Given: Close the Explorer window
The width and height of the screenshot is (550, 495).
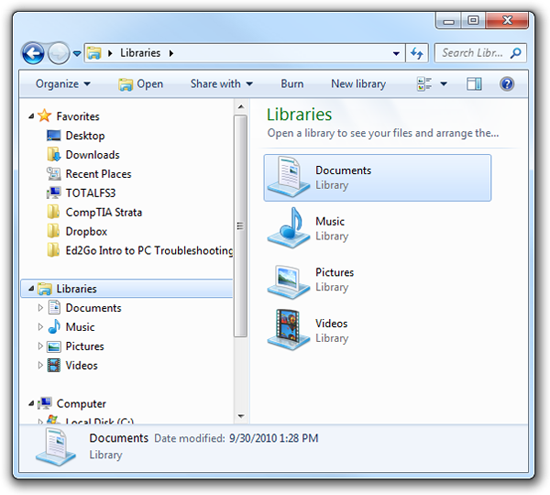Looking at the screenshot, I should click(507, 21).
